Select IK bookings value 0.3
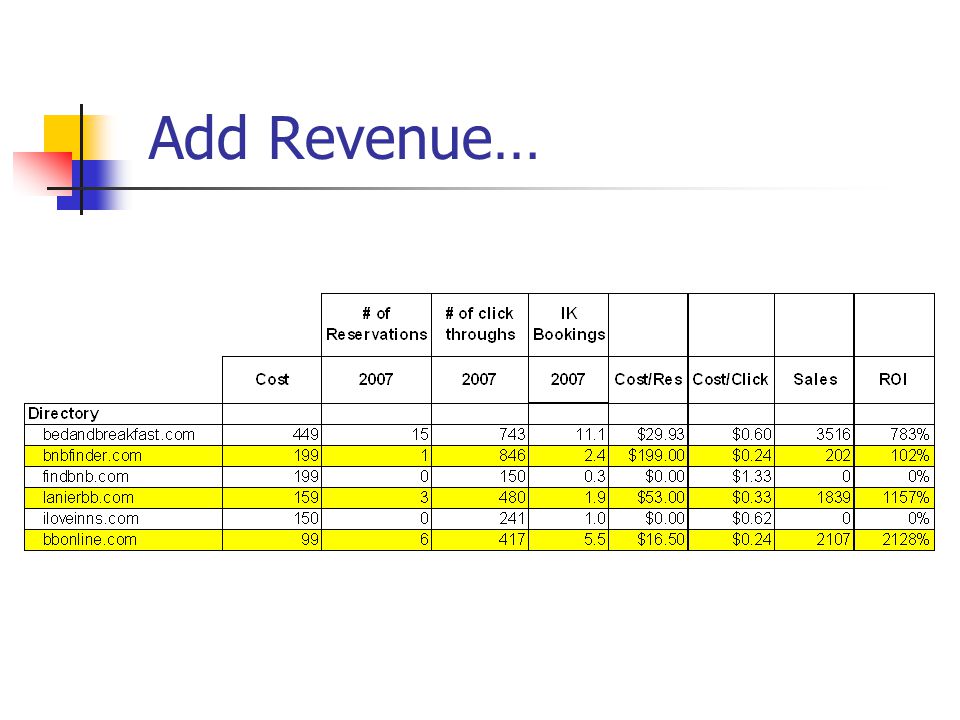Viewport: 960px width, 720px height. pyautogui.click(x=569, y=477)
